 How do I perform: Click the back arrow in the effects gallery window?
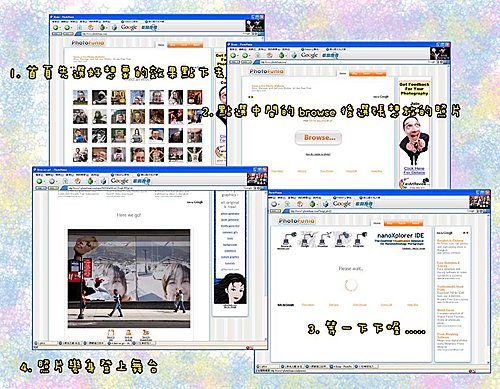[56, 28]
